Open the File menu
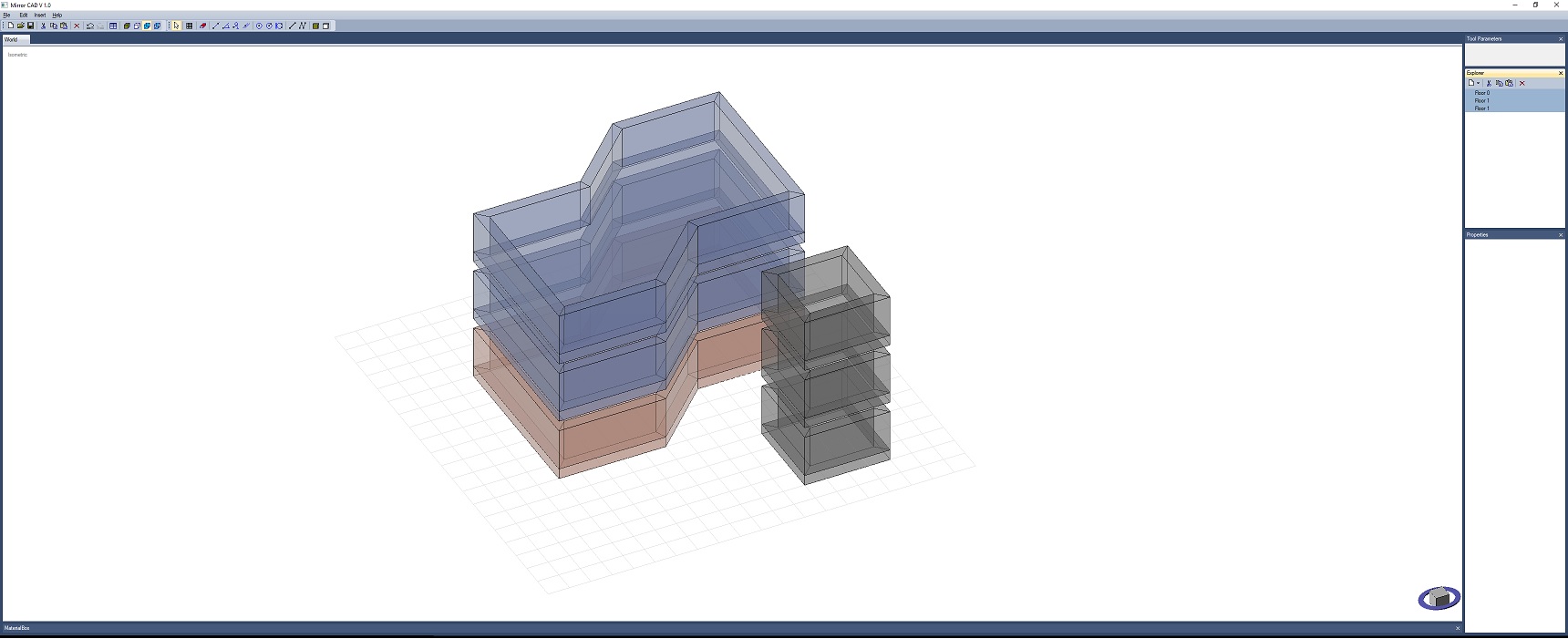The height and width of the screenshot is (639, 1568). 7,15
